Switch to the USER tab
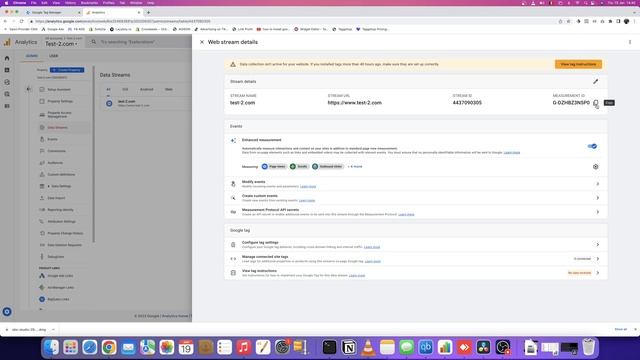 [x=53, y=56]
